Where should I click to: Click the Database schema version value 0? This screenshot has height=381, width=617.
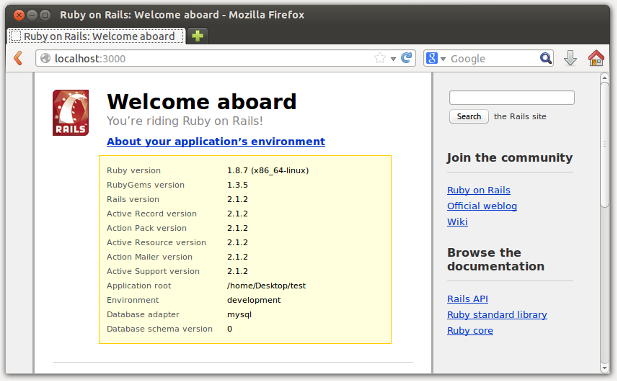[229, 329]
